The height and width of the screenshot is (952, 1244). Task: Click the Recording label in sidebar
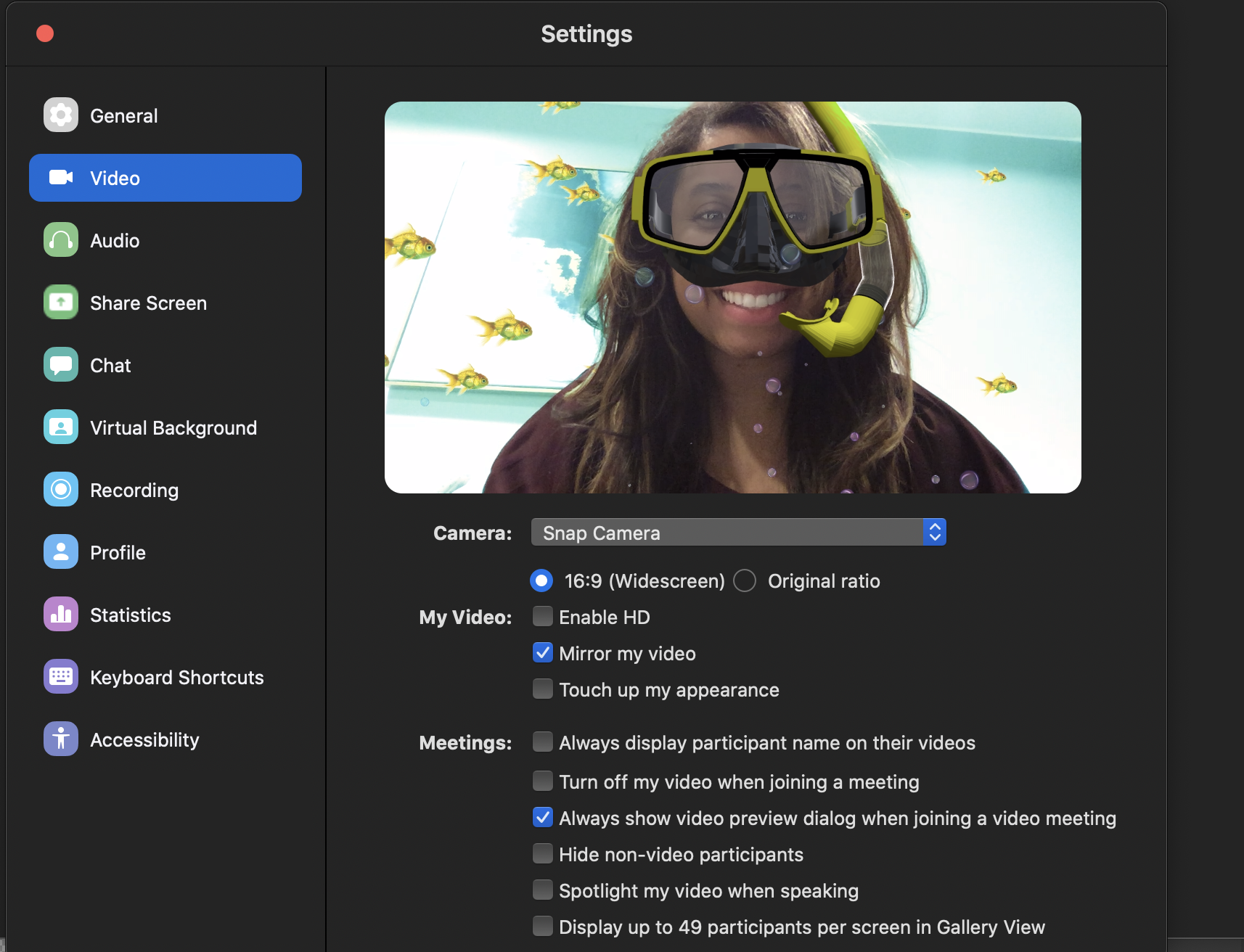pos(134,491)
